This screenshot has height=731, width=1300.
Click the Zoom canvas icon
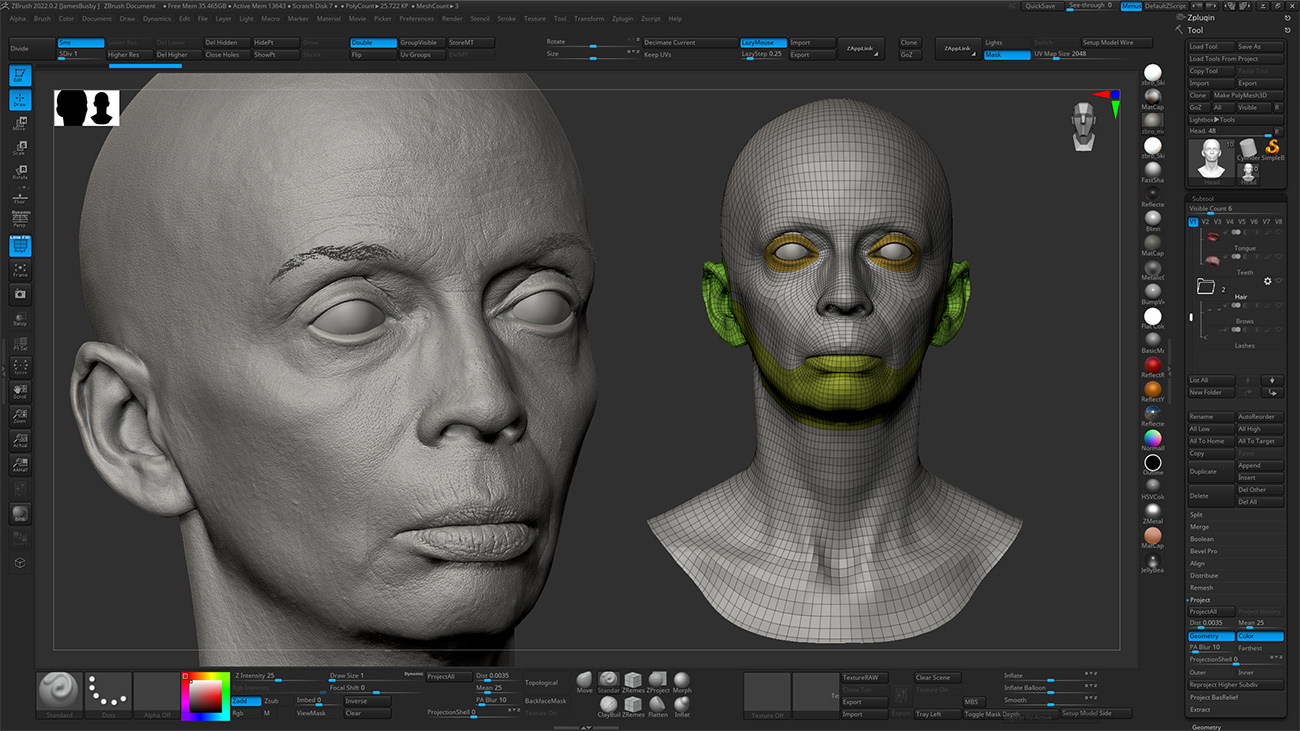(20, 416)
